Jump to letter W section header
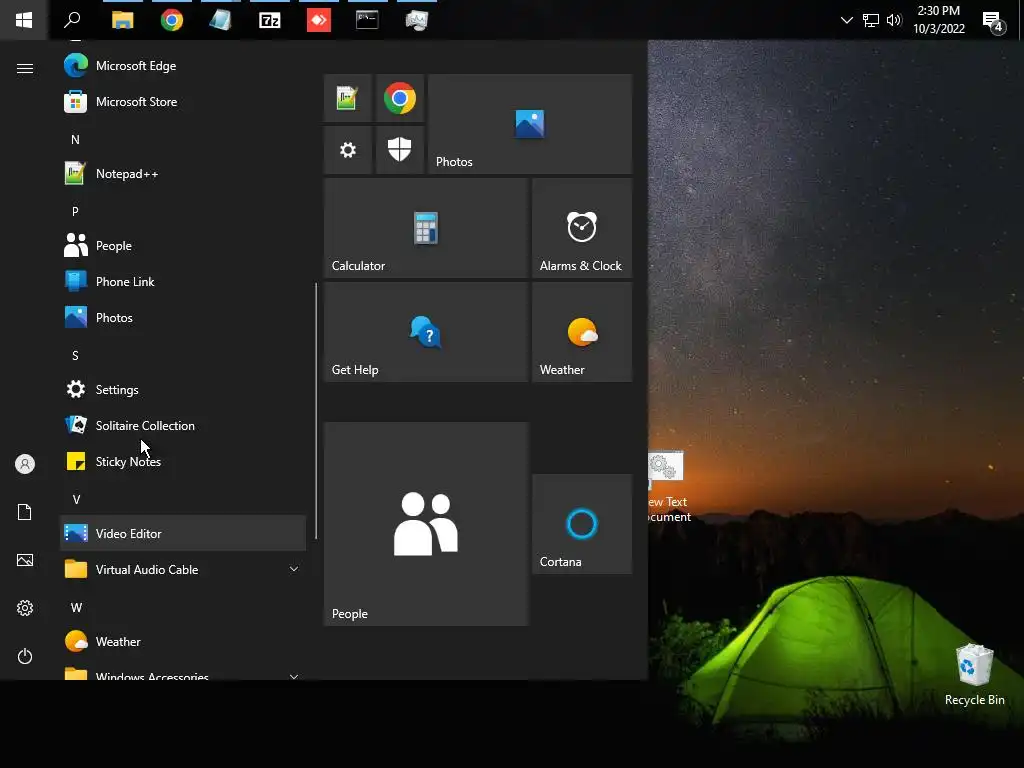Image resolution: width=1024 pixels, height=768 pixels. [76, 607]
